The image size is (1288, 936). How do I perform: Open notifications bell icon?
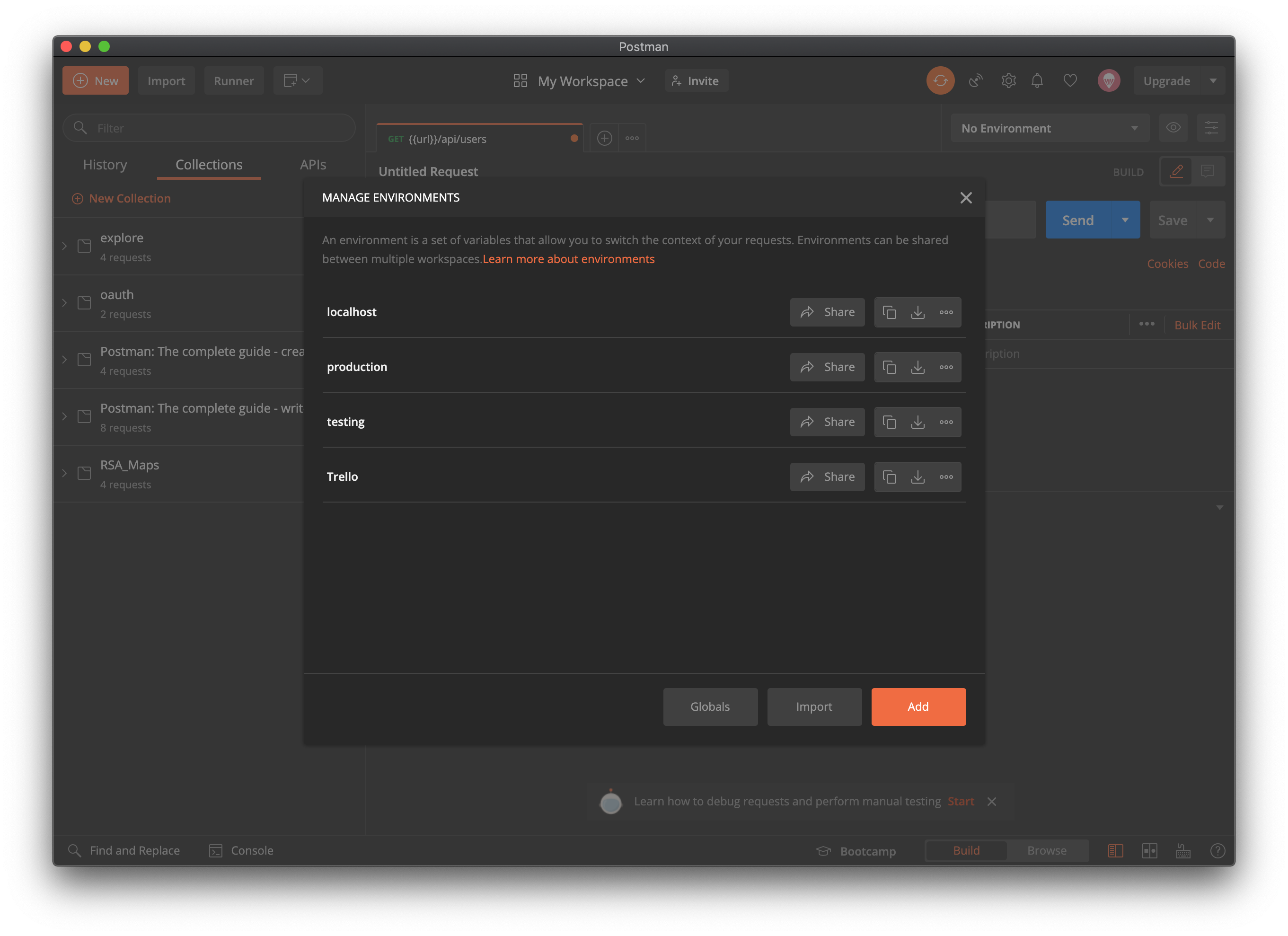click(1037, 80)
